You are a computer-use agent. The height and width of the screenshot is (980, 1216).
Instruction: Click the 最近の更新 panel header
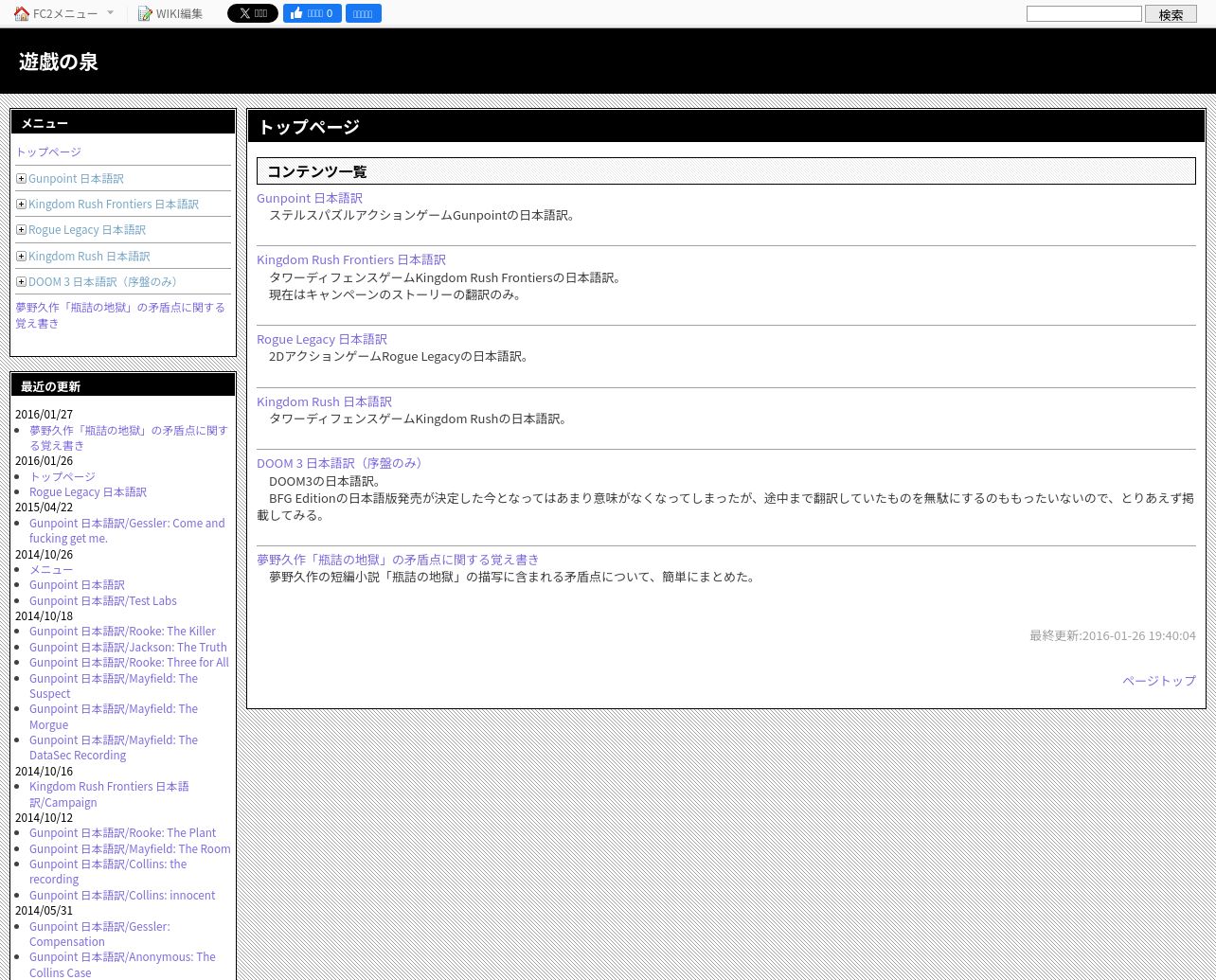123,385
